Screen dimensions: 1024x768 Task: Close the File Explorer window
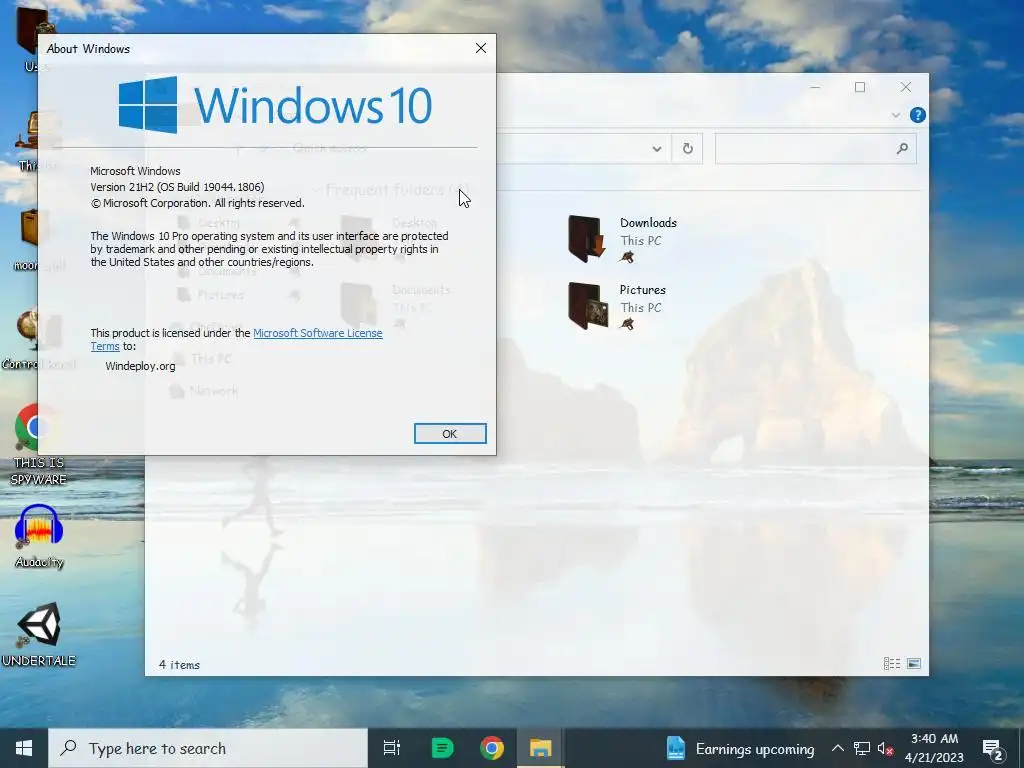tap(906, 87)
